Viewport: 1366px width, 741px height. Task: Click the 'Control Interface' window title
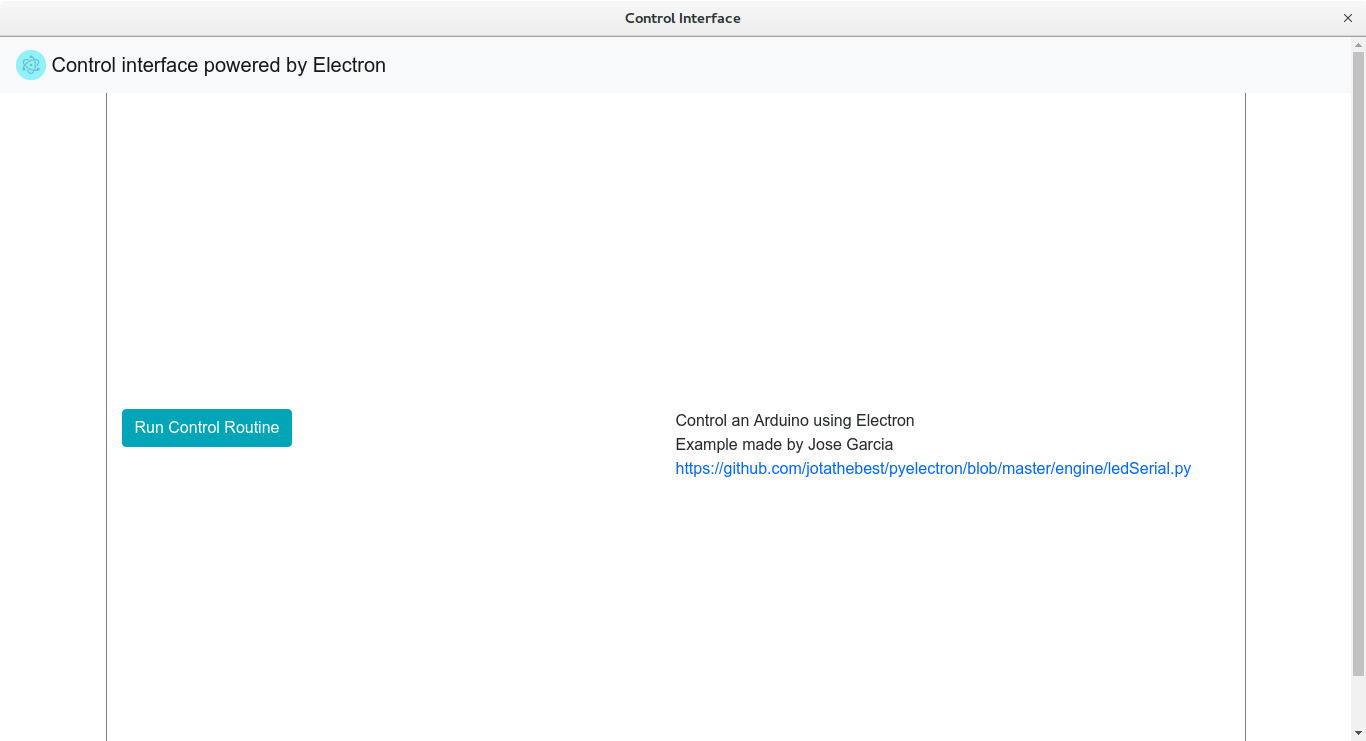pyautogui.click(x=683, y=18)
